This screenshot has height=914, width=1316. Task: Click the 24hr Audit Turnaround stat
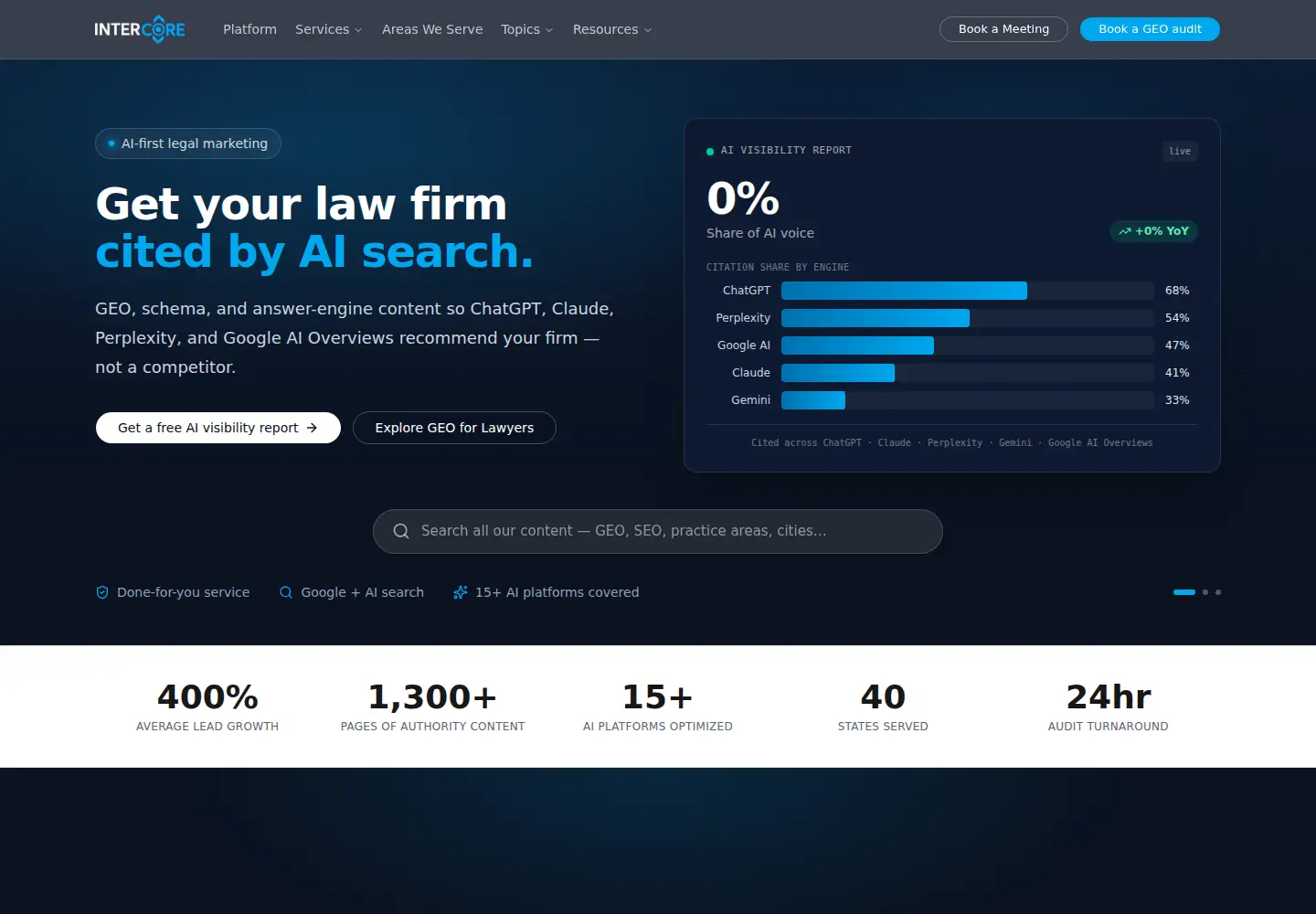pyautogui.click(x=1109, y=707)
